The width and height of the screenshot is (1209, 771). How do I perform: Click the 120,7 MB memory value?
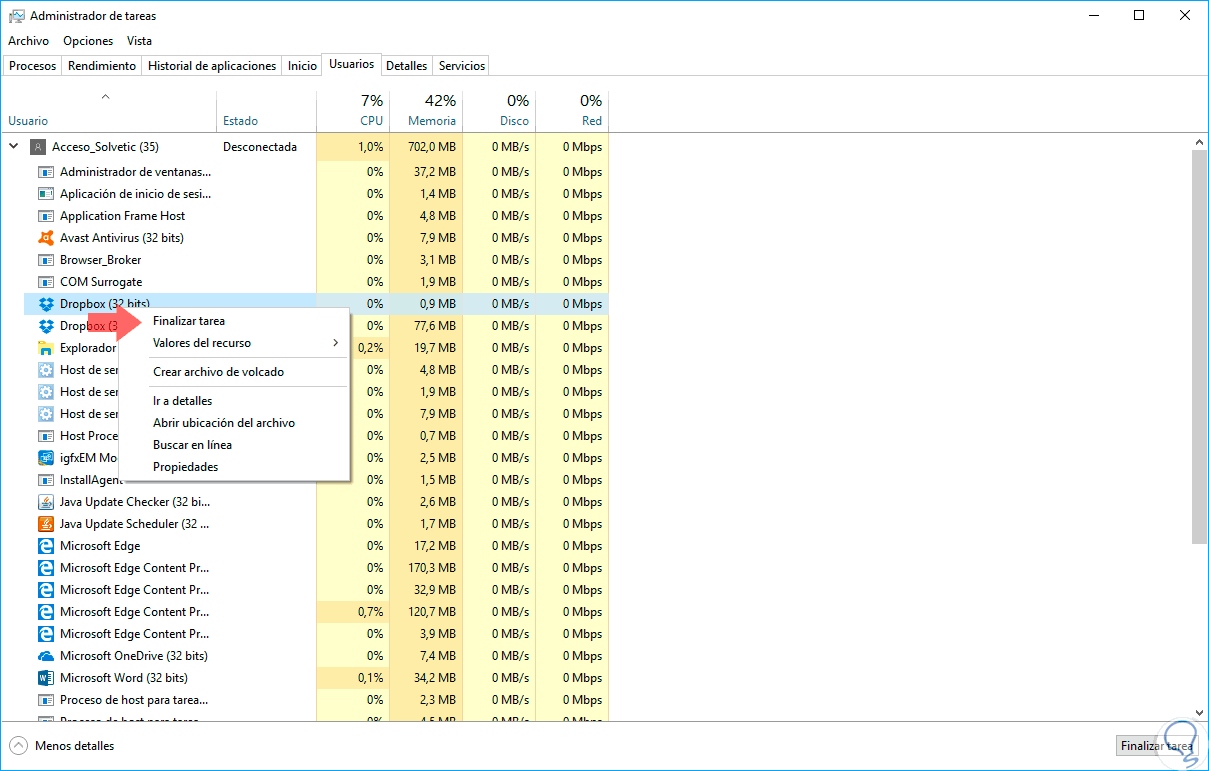tap(432, 612)
